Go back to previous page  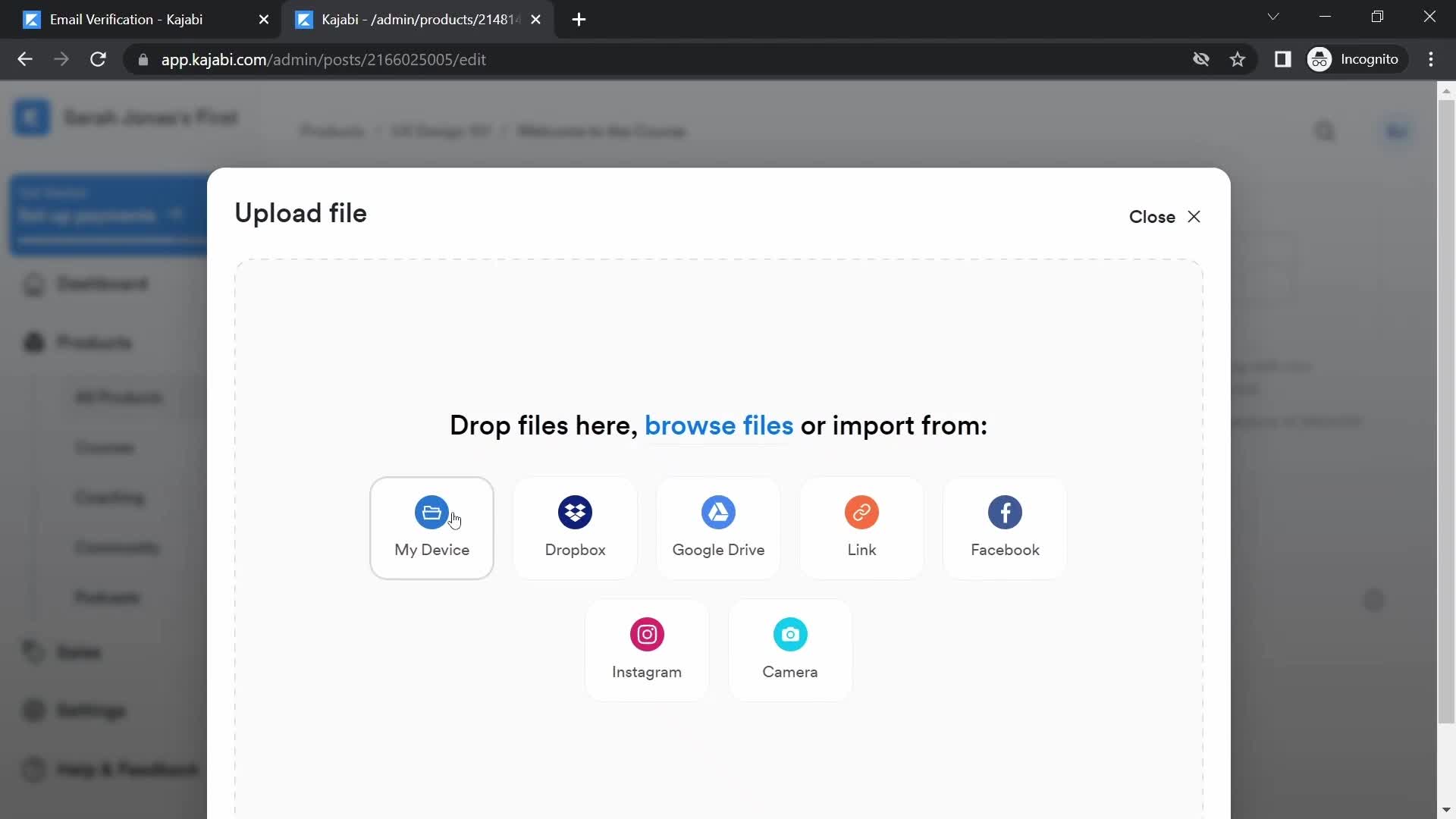25,59
